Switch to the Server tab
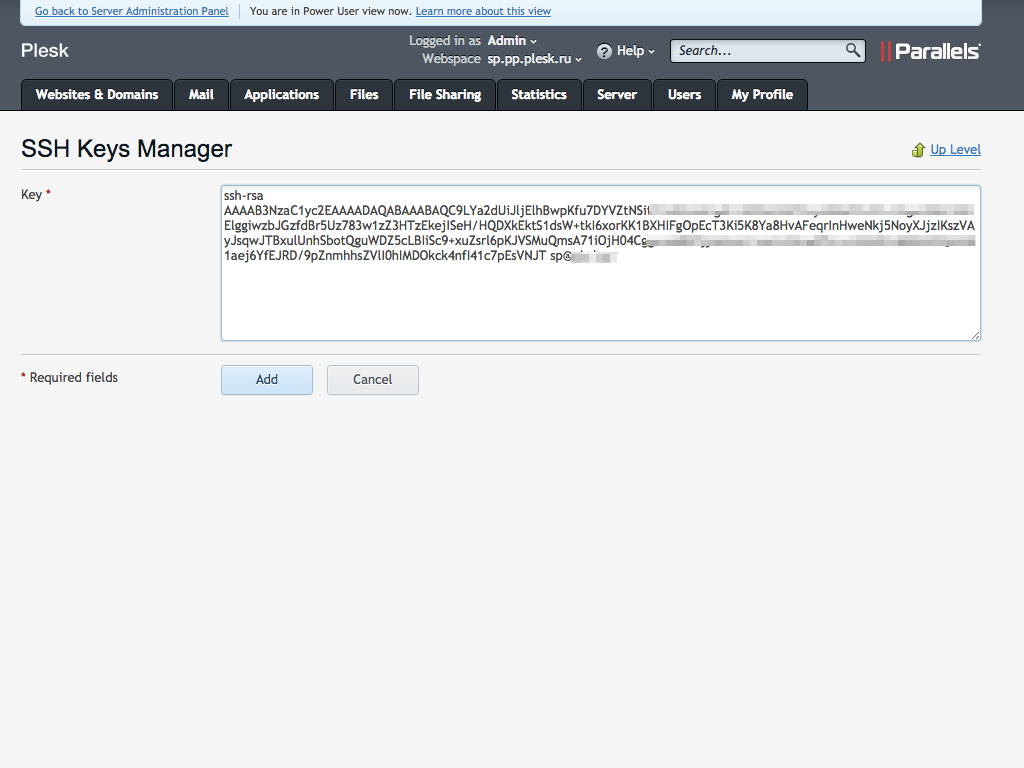This screenshot has width=1024, height=768. 616,95
